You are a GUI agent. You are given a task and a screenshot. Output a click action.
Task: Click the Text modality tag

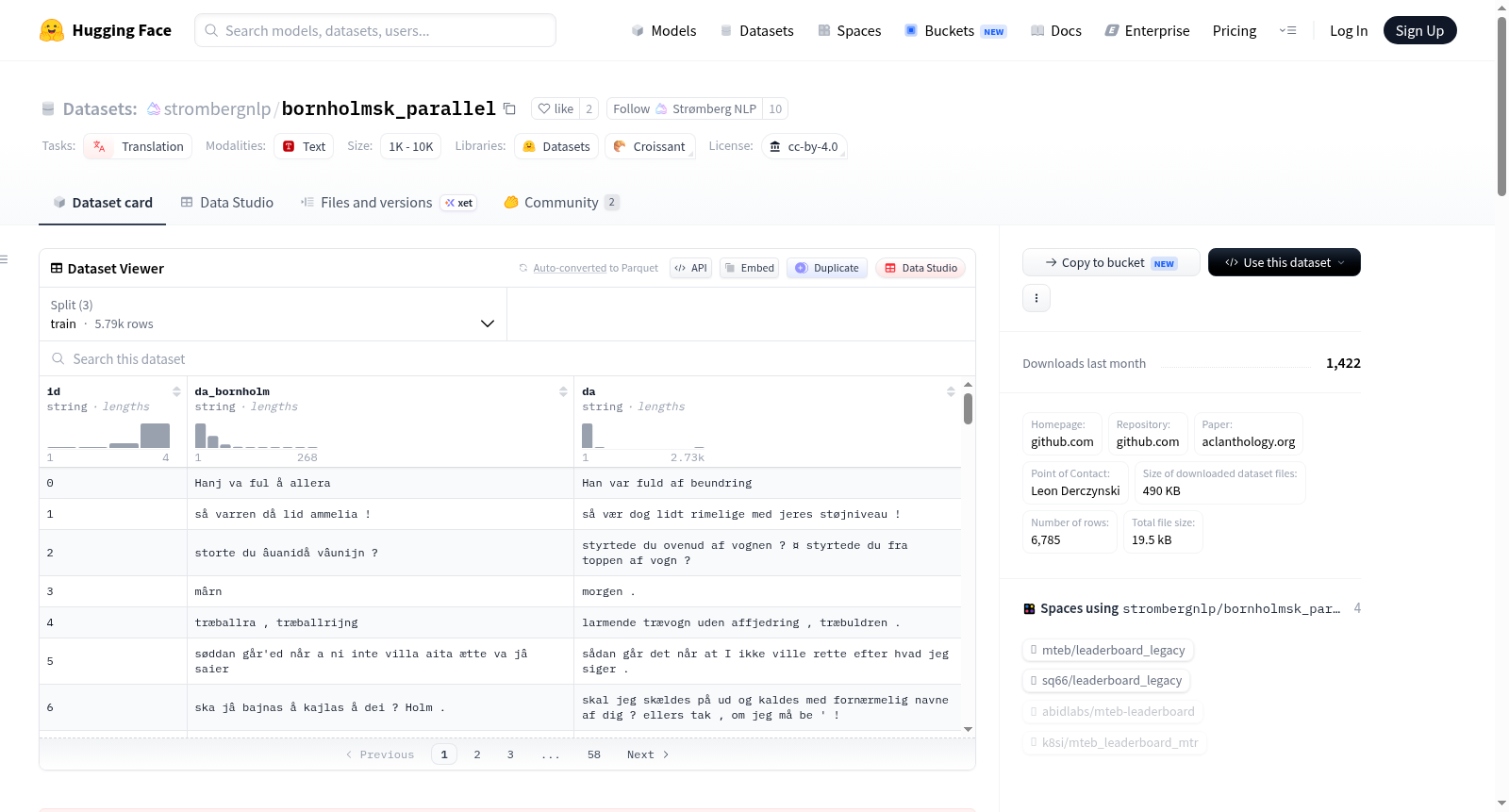point(304,146)
